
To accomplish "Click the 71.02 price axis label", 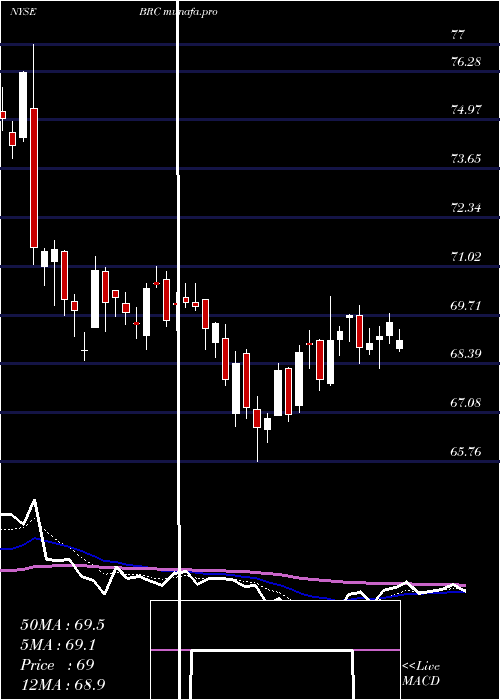I will pyautogui.click(x=466, y=257).
